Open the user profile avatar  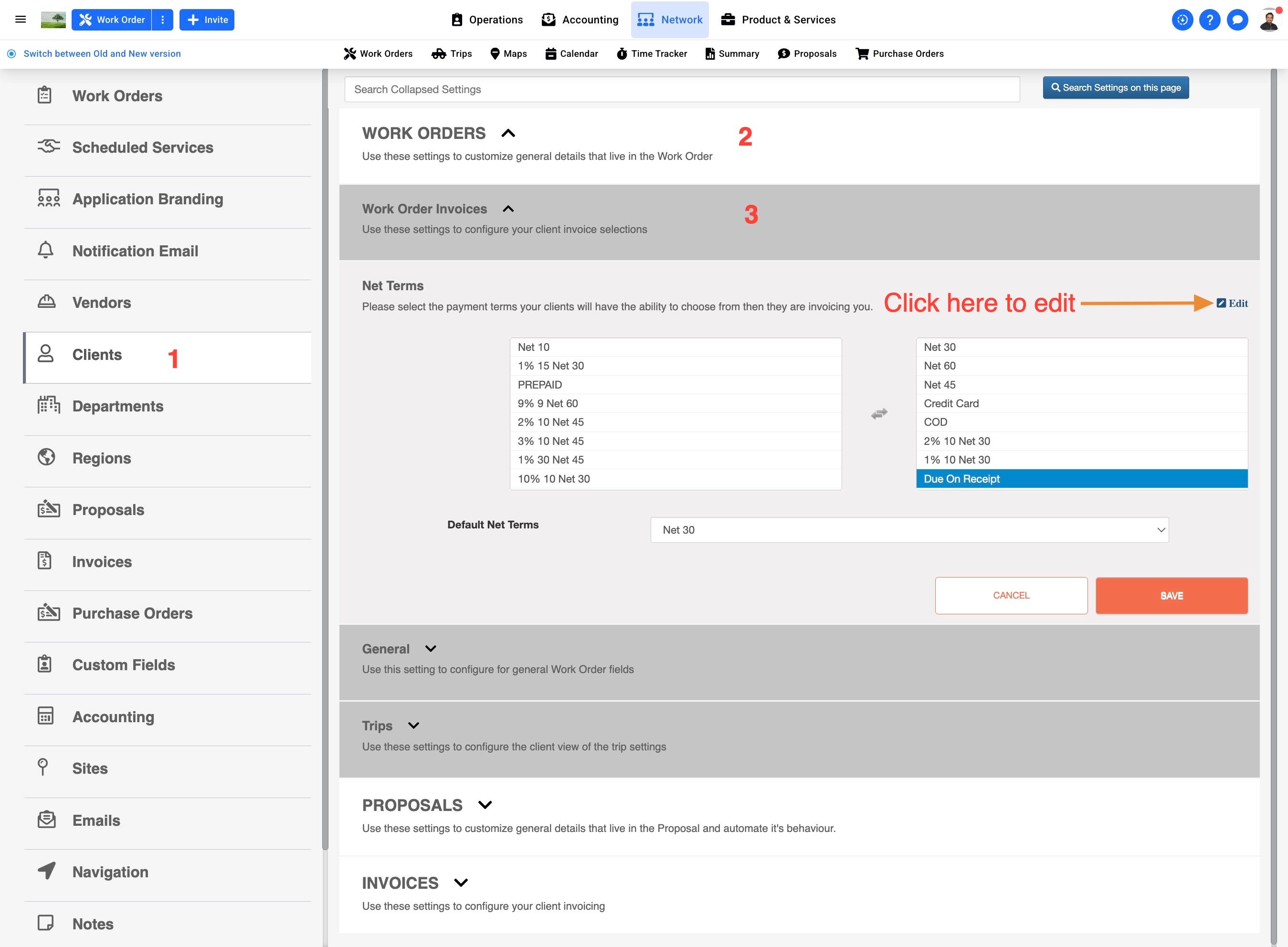(x=1269, y=20)
